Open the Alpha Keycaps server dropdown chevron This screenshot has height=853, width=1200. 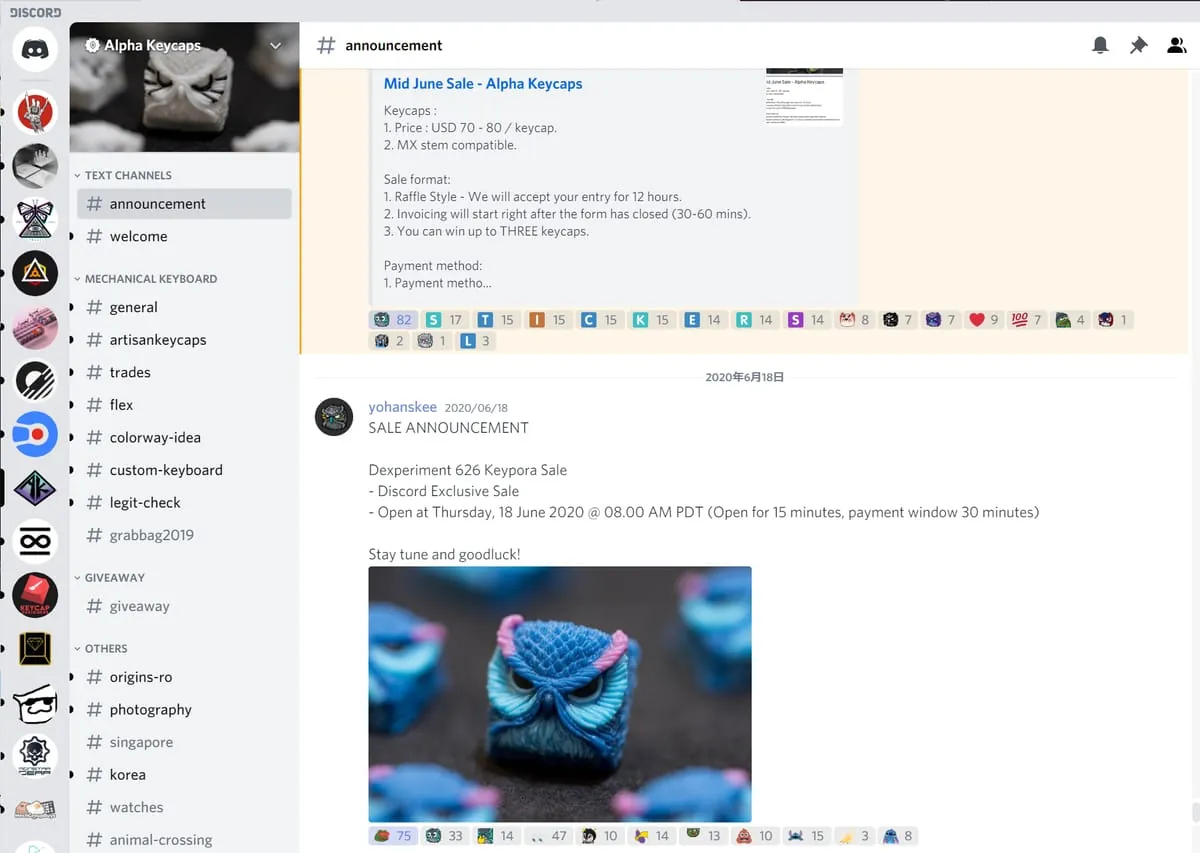point(276,45)
